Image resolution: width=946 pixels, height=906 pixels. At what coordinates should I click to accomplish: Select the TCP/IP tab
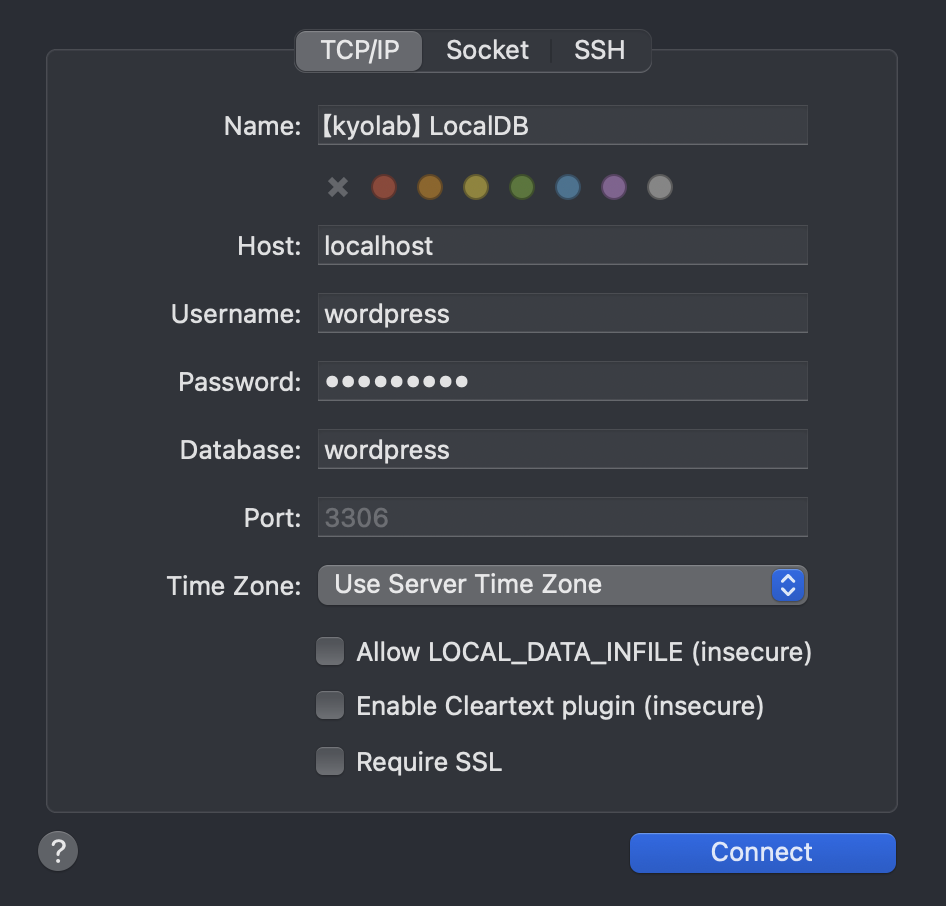pyautogui.click(x=360, y=51)
